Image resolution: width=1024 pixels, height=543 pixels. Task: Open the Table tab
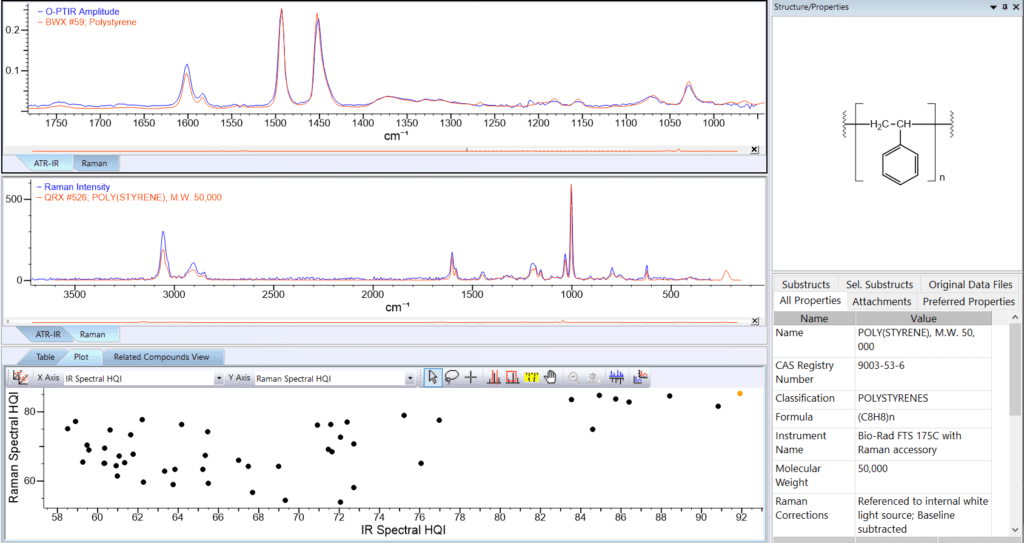[45, 357]
